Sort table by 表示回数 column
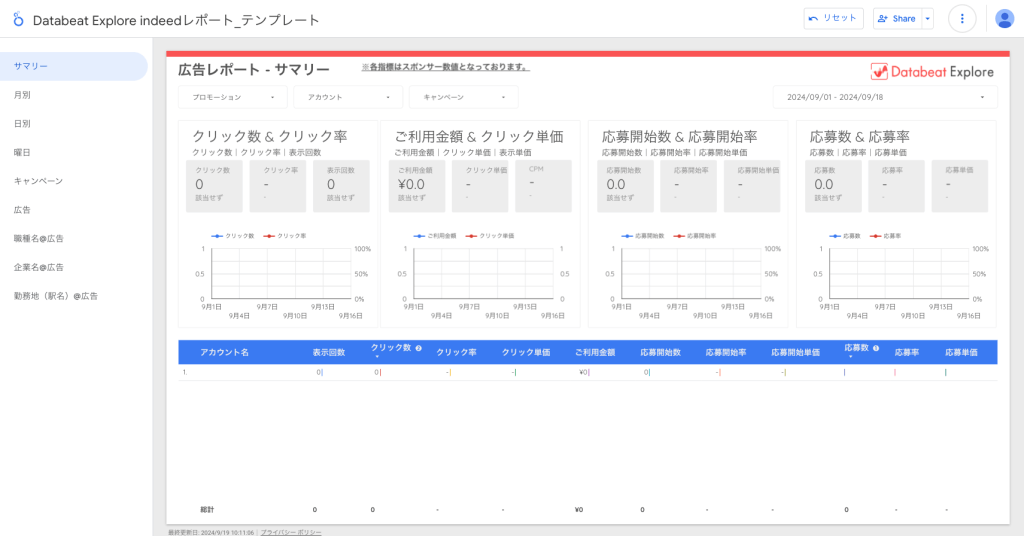This screenshot has height=536, width=1024. tap(328, 353)
